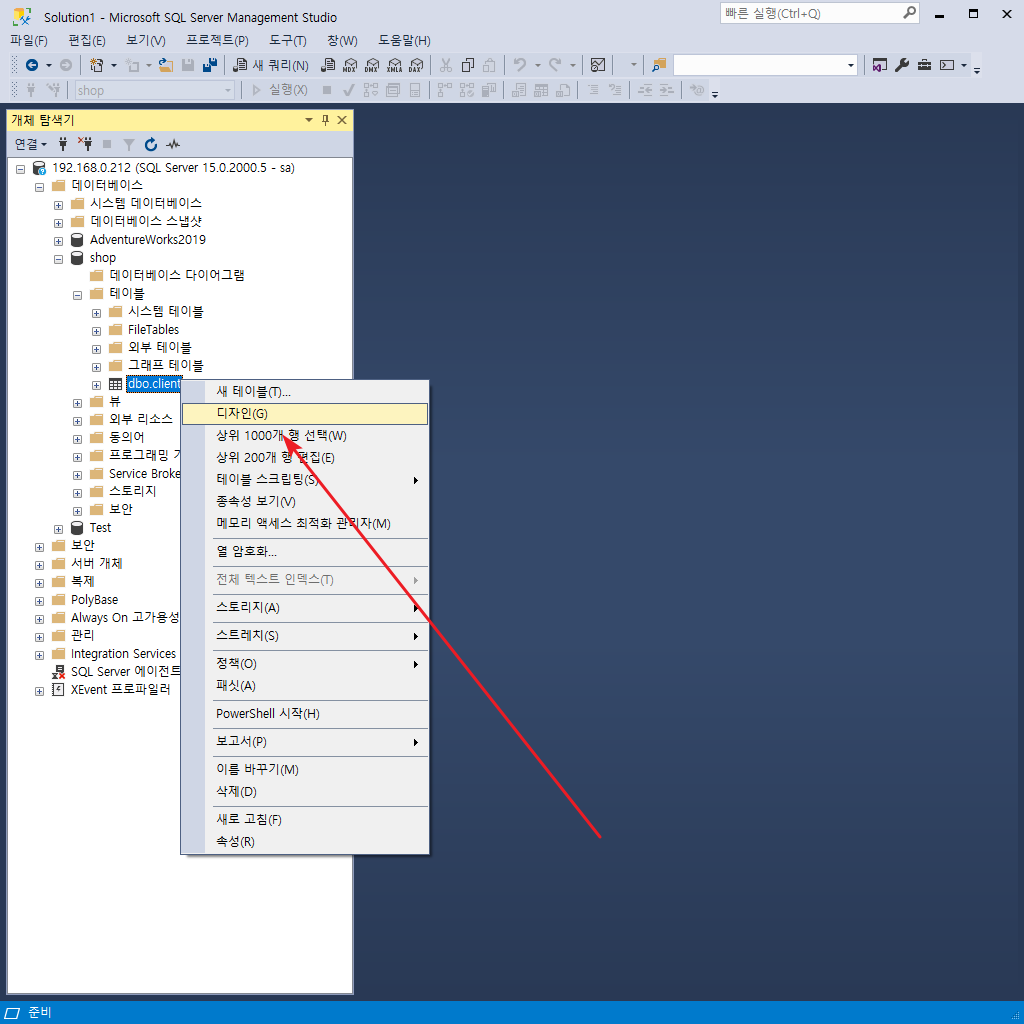This screenshot has width=1024, height=1024.
Task: Expand the XEvent 프로파일러 node
Action: (x=39, y=691)
